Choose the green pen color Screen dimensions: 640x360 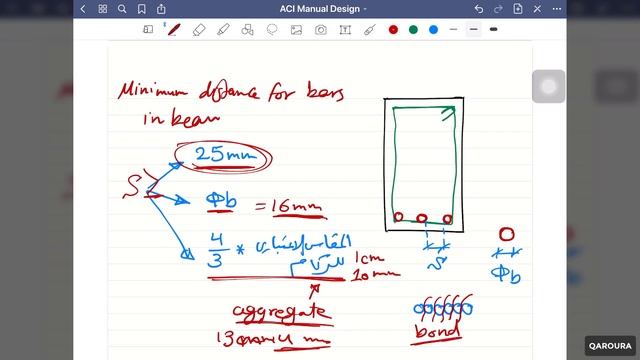413,29
